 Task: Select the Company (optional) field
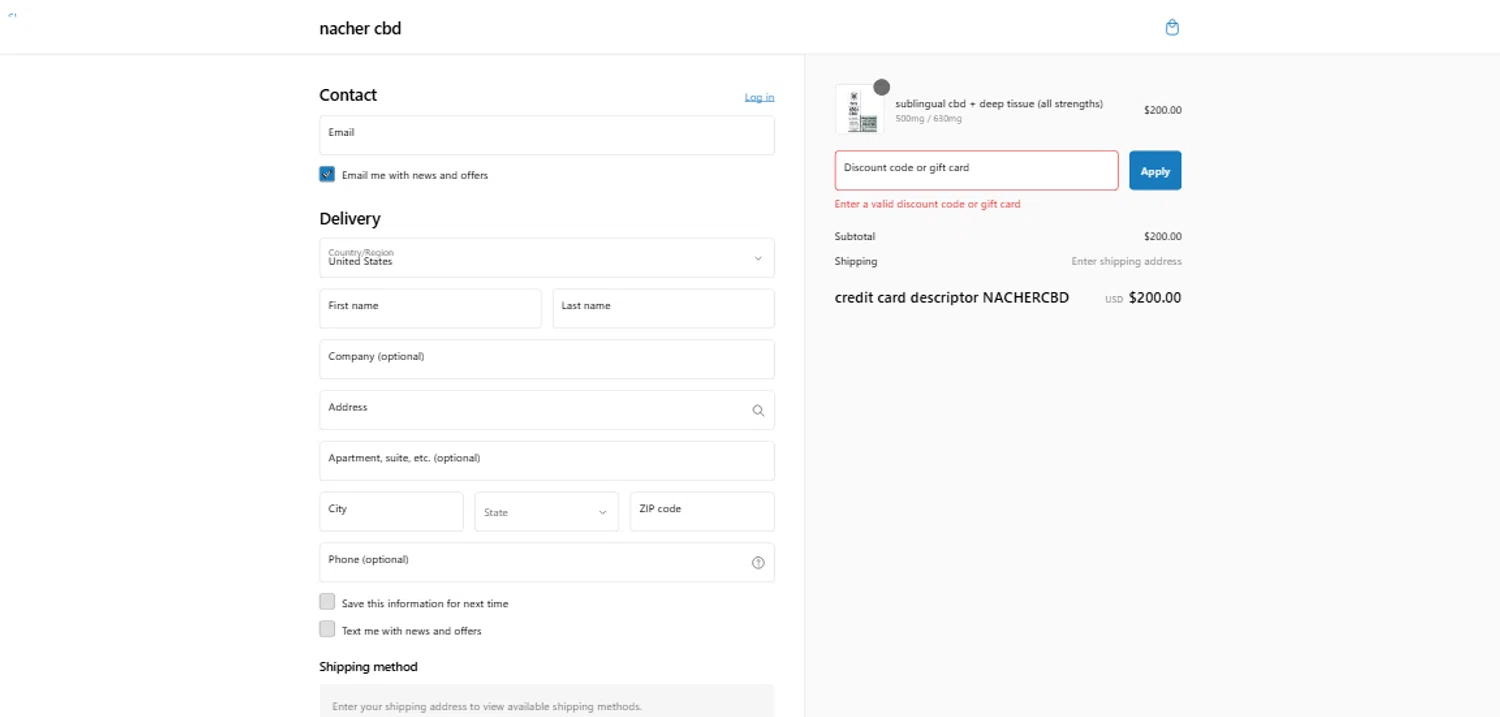tap(546, 360)
